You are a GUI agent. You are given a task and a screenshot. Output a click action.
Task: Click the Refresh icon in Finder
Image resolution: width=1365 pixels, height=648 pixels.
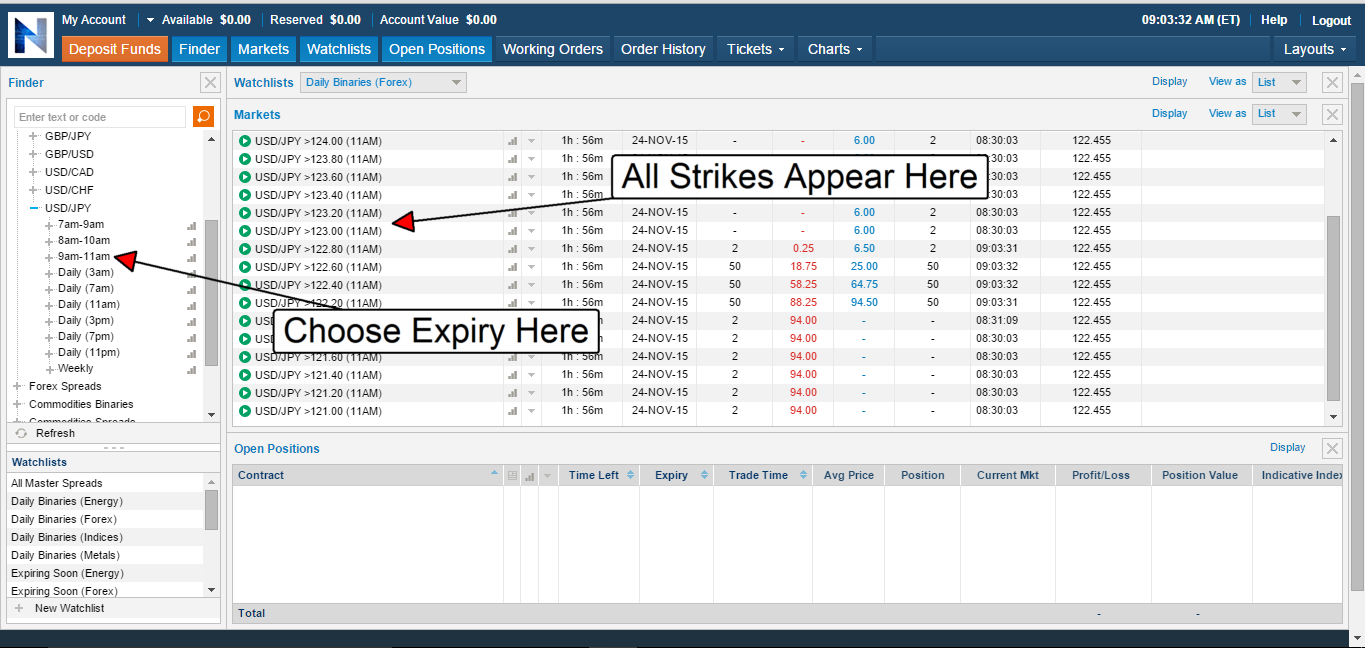(21, 433)
